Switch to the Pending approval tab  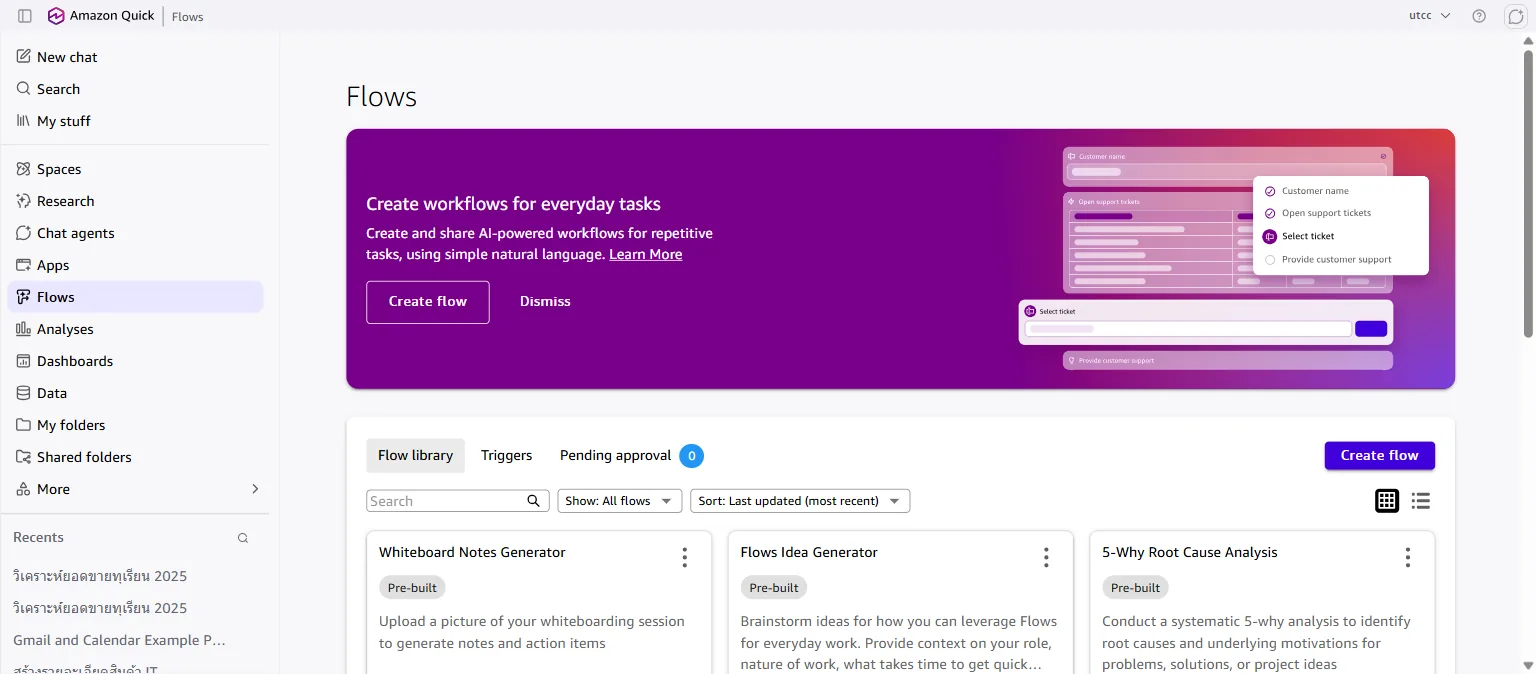pyautogui.click(x=615, y=455)
